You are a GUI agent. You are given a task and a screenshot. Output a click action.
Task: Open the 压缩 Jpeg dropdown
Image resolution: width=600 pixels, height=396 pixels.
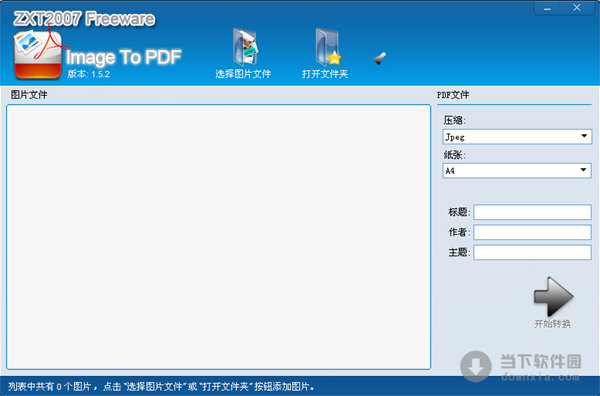[x=517, y=137]
